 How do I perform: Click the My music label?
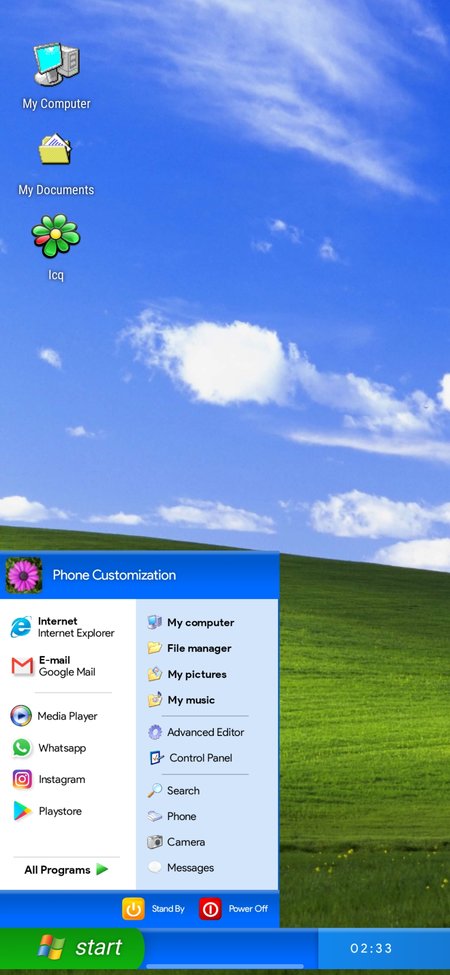pos(191,700)
